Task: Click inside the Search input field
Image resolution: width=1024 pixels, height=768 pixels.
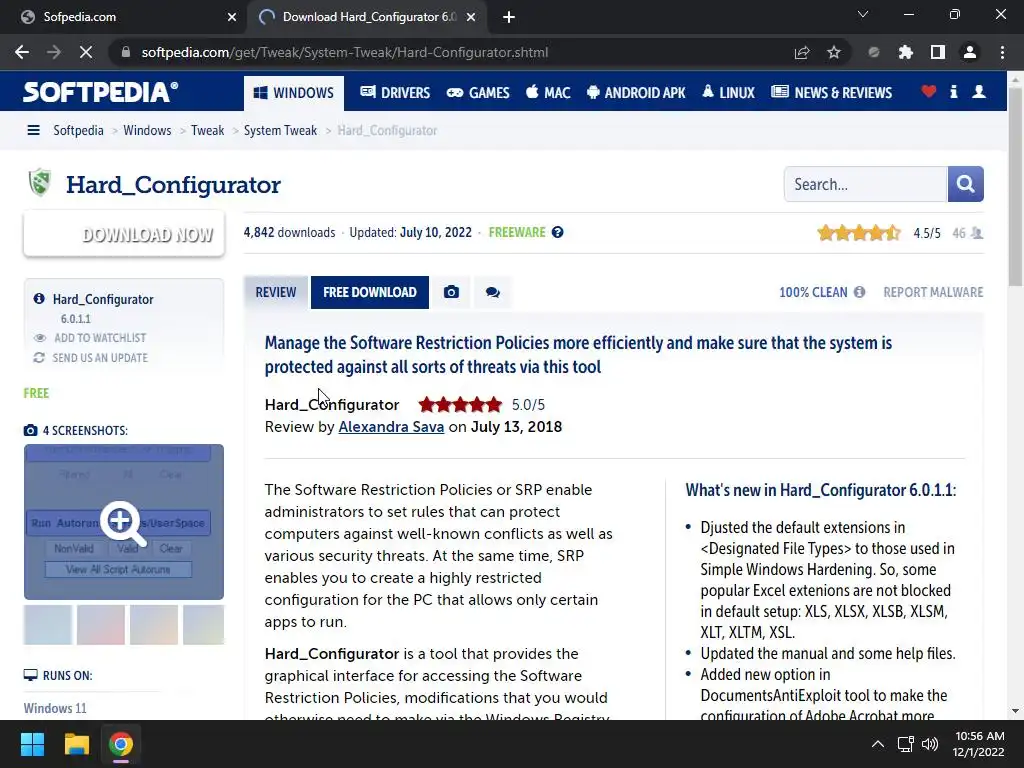Action: 866,184
